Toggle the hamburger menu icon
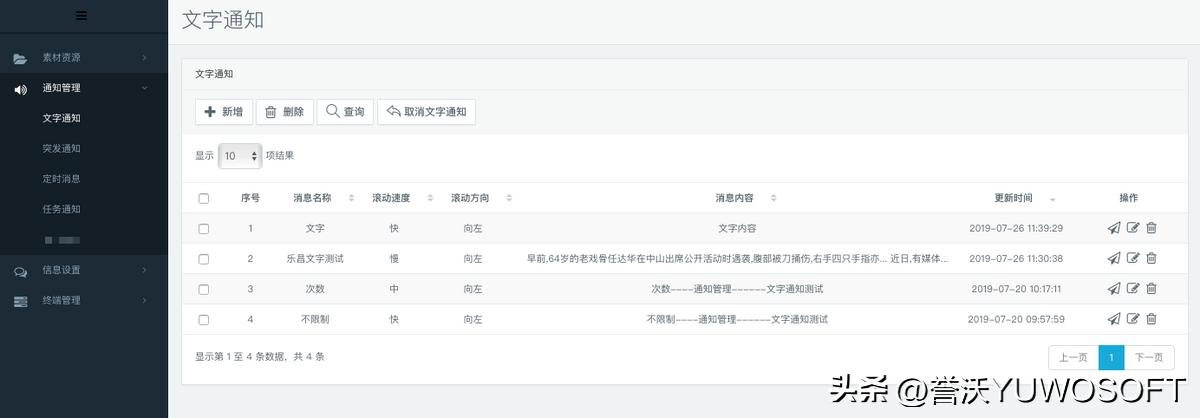Viewport: 1200px width, 418px height. point(81,15)
